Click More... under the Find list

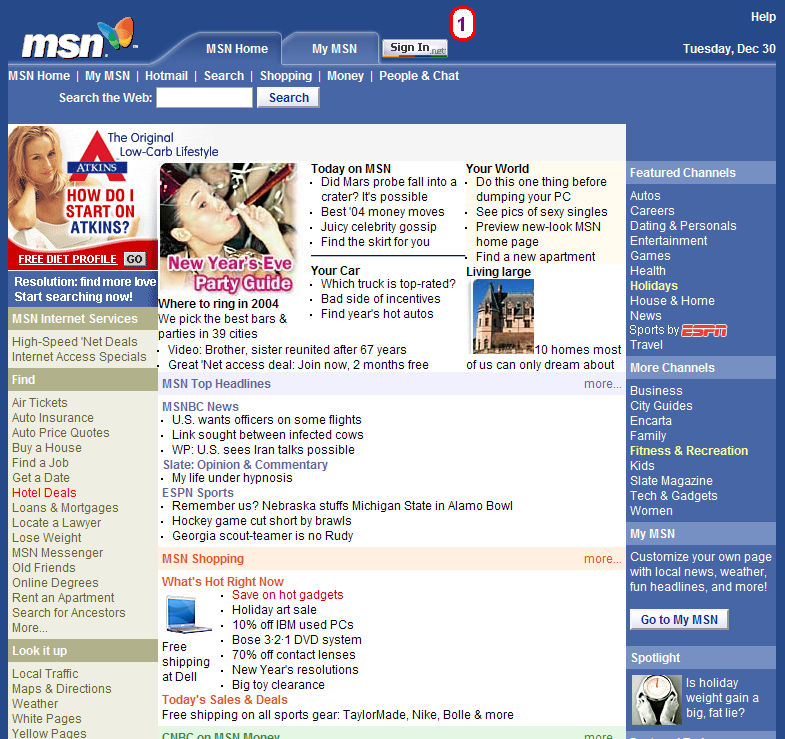pyautogui.click(x=30, y=628)
